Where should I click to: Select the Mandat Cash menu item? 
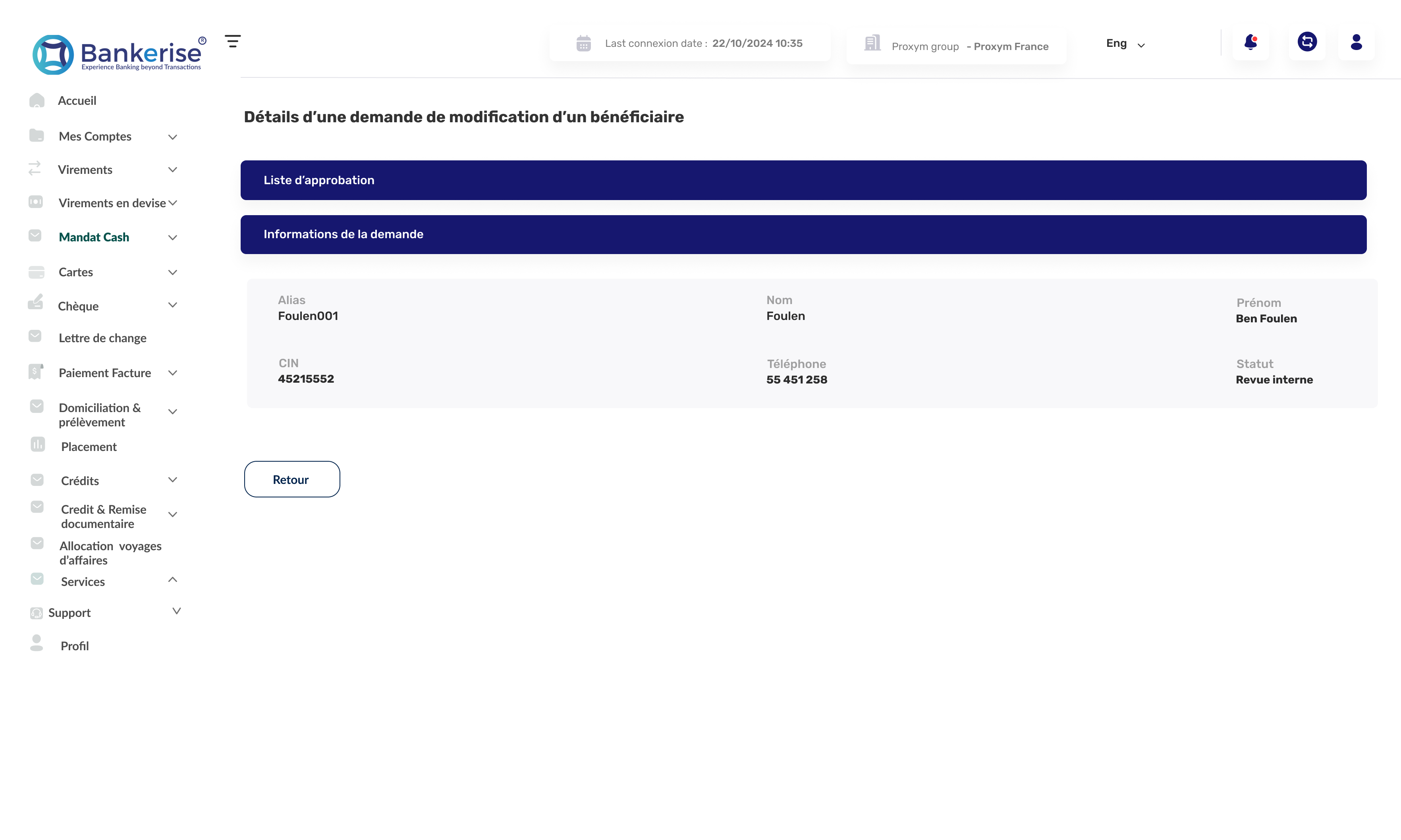[94, 237]
